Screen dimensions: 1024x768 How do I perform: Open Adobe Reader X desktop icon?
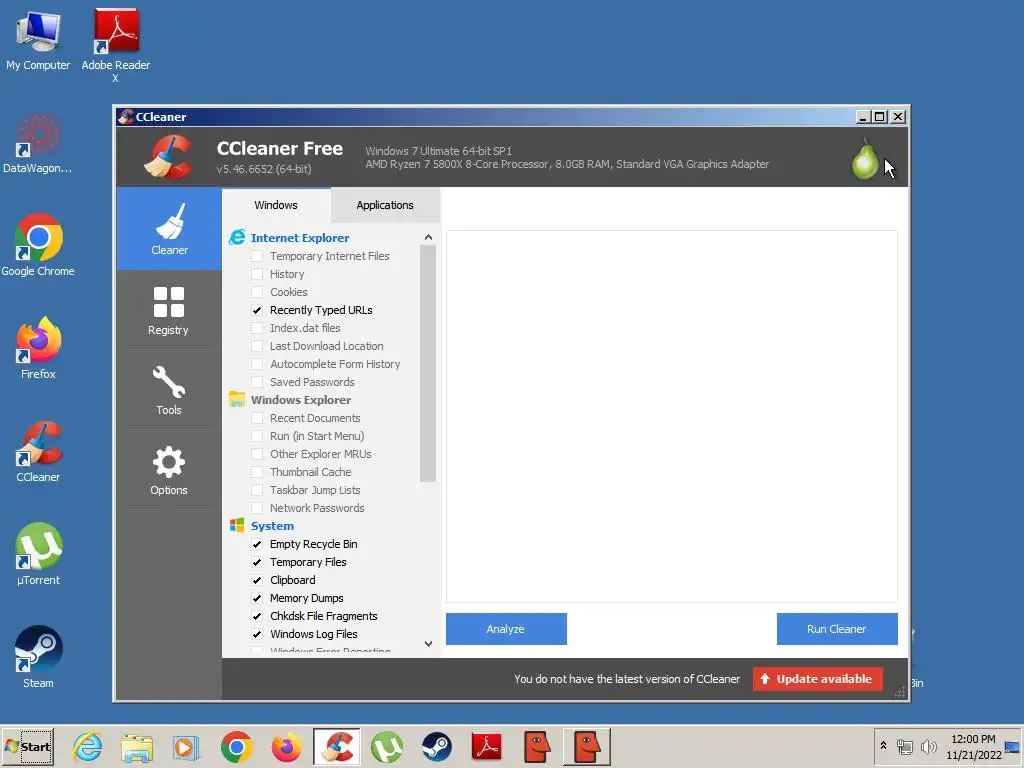point(116,46)
